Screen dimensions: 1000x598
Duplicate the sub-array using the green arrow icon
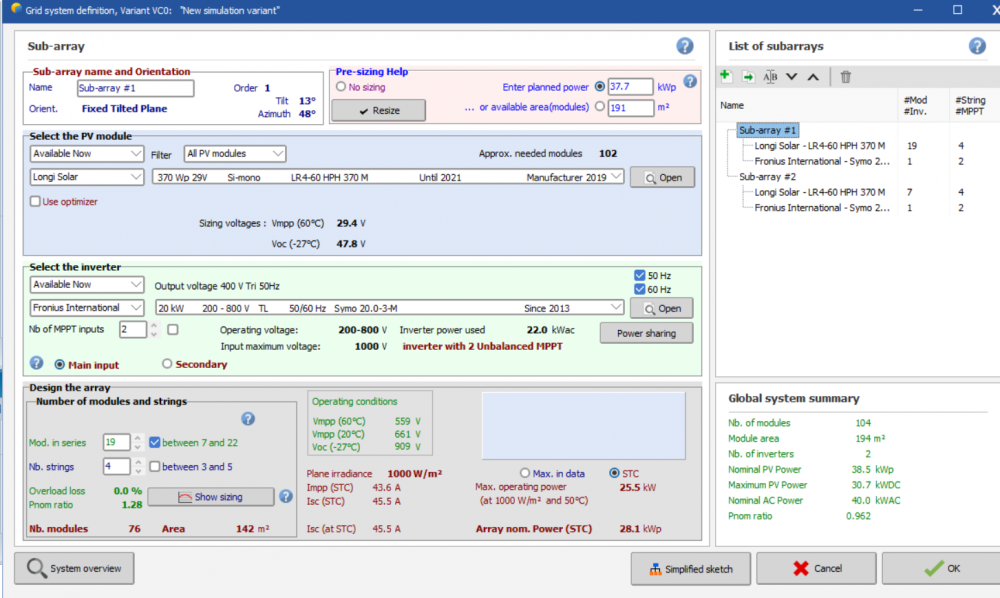(748, 76)
